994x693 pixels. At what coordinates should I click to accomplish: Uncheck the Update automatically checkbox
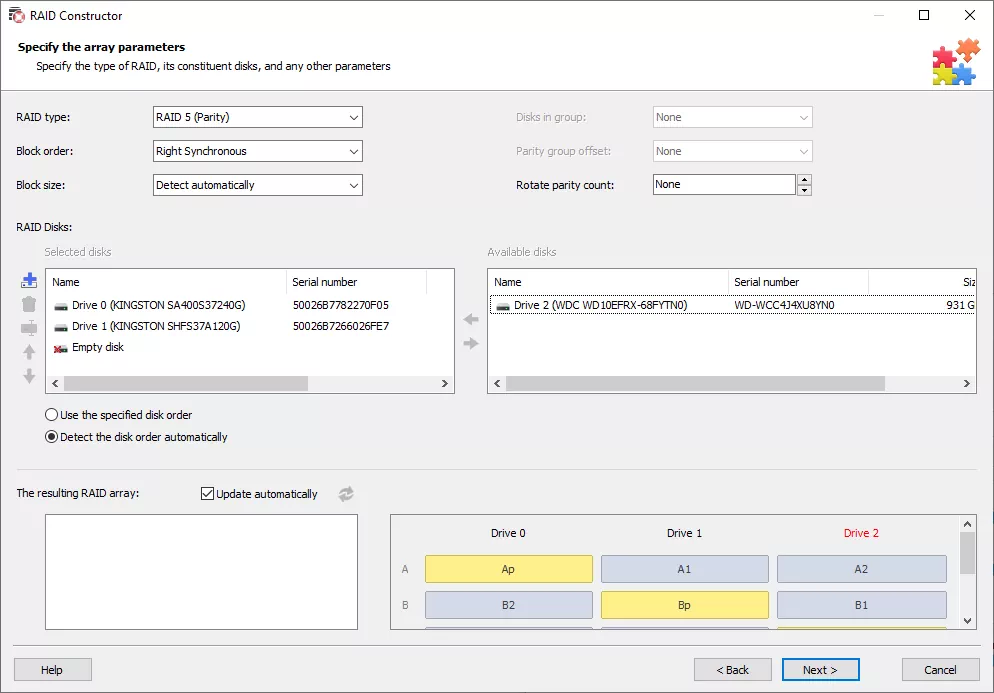pyautogui.click(x=208, y=494)
